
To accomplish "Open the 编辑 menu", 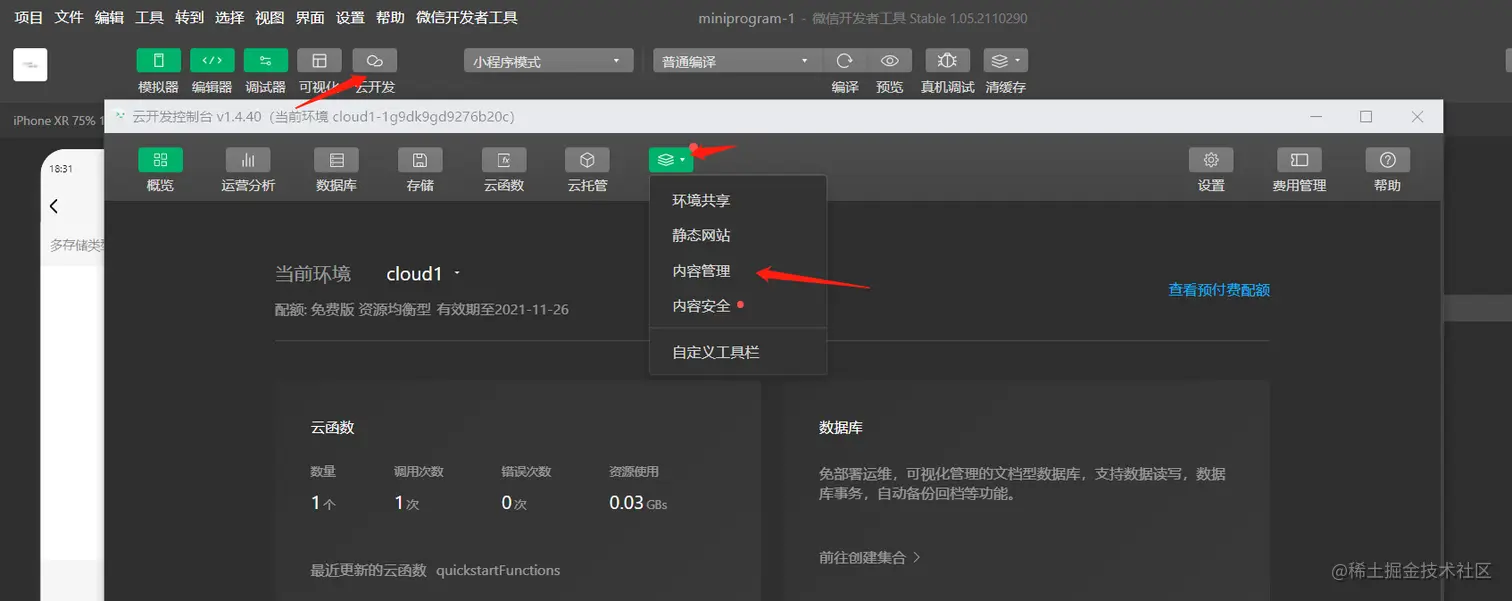I will [x=109, y=18].
